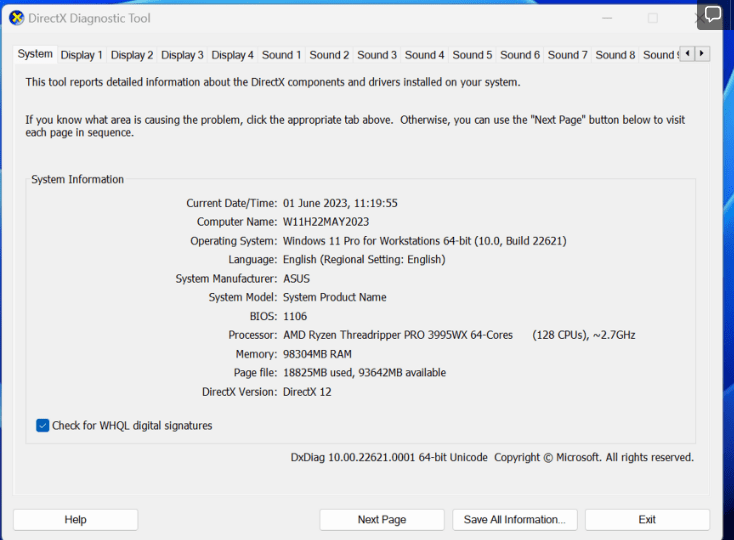734x540 pixels.
Task: Click the Memory value 98304MB RAM
Action: click(317, 354)
